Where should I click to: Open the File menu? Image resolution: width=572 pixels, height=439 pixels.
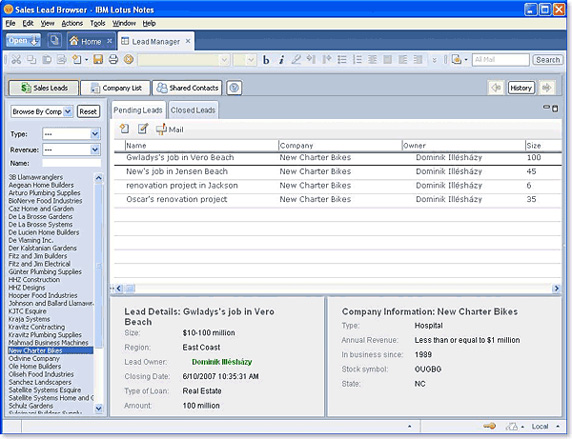pos(10,23)
